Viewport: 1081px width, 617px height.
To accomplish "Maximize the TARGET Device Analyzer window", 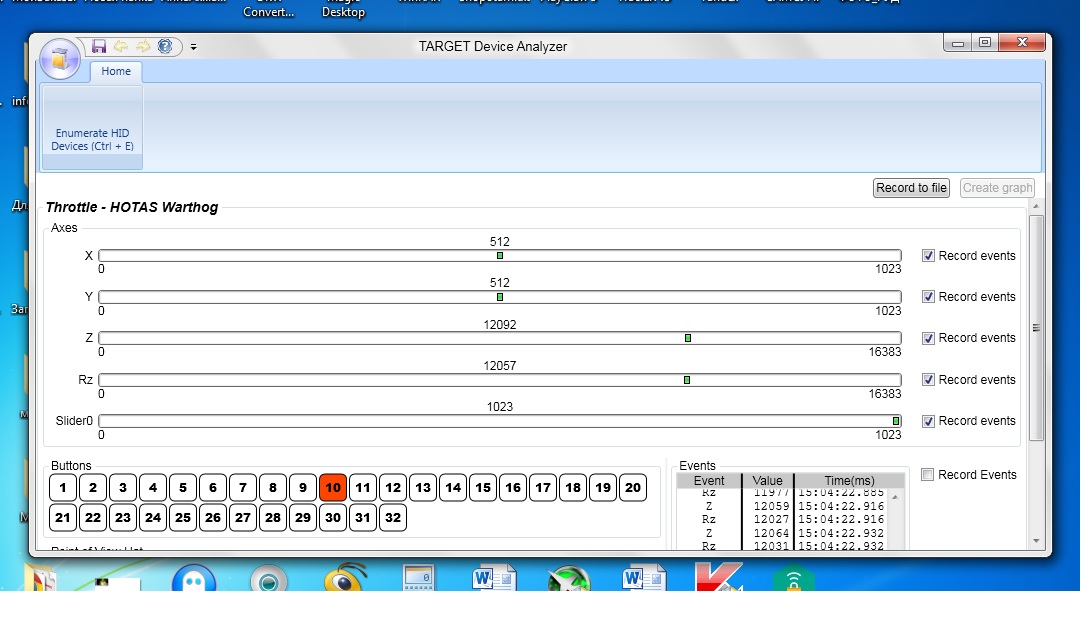I will (984, 43).
